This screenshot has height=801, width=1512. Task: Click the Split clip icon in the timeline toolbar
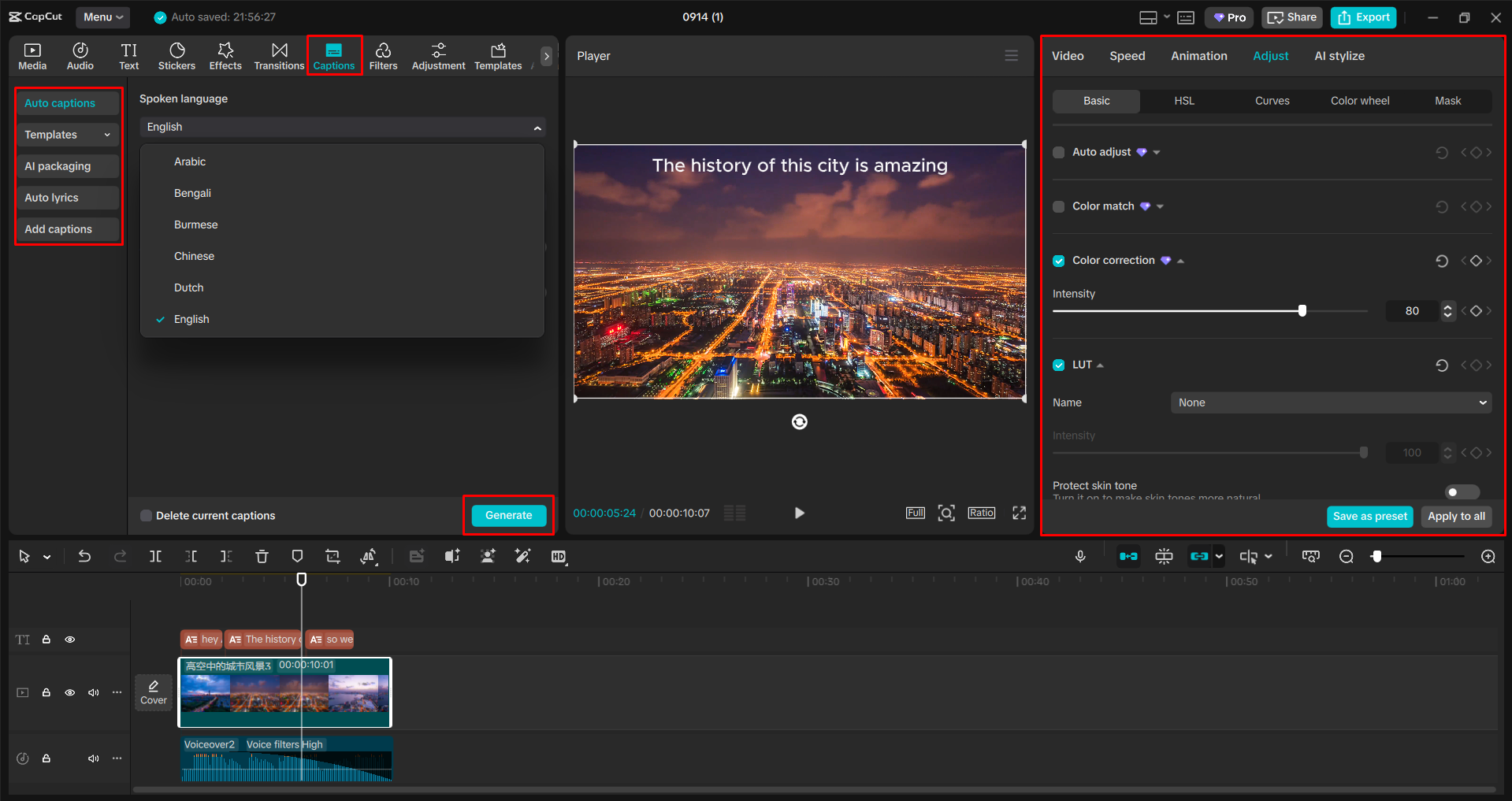point(155,556)
